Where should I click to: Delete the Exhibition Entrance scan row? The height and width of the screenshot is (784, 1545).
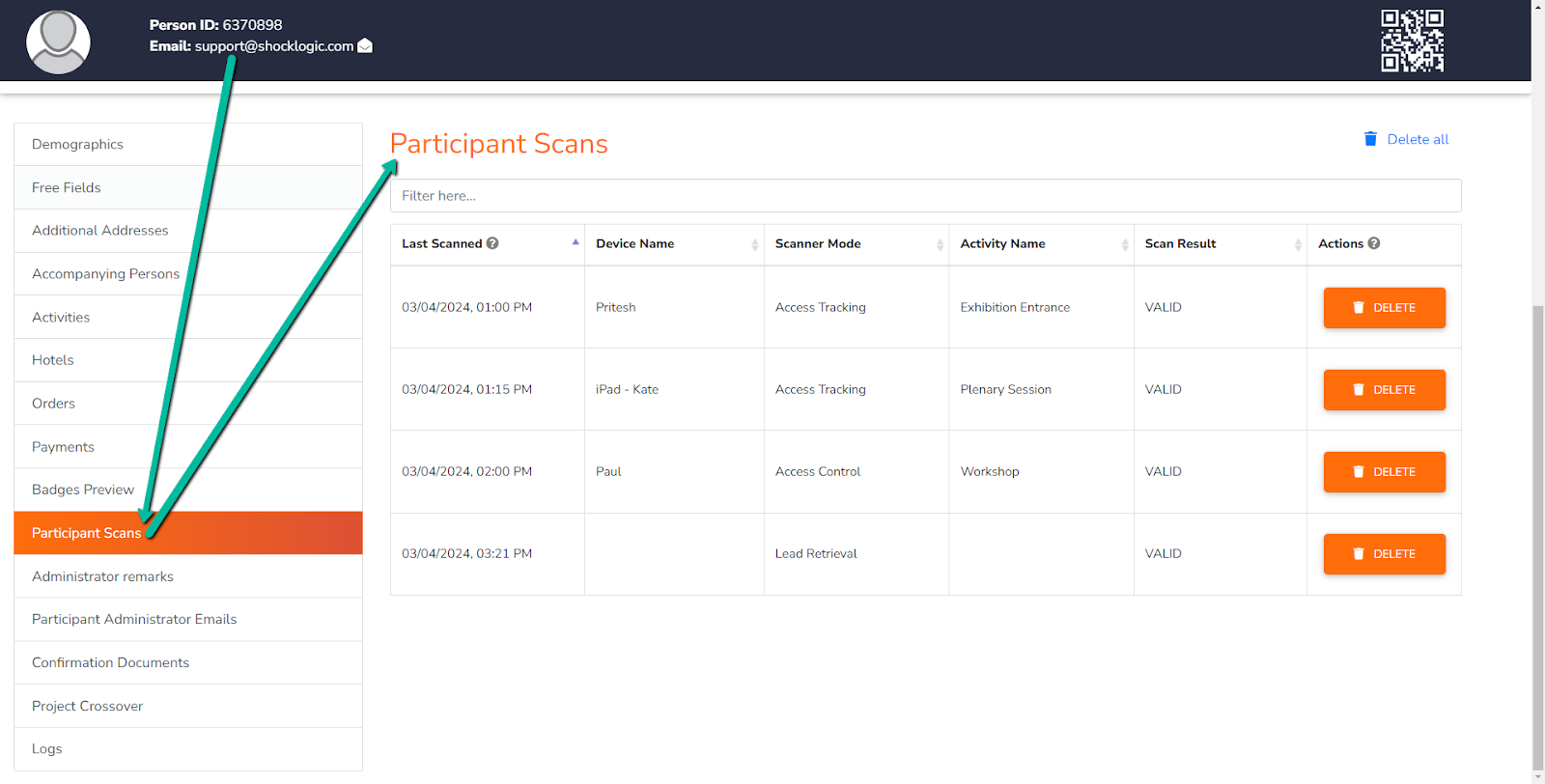[x=1384, y=308]
